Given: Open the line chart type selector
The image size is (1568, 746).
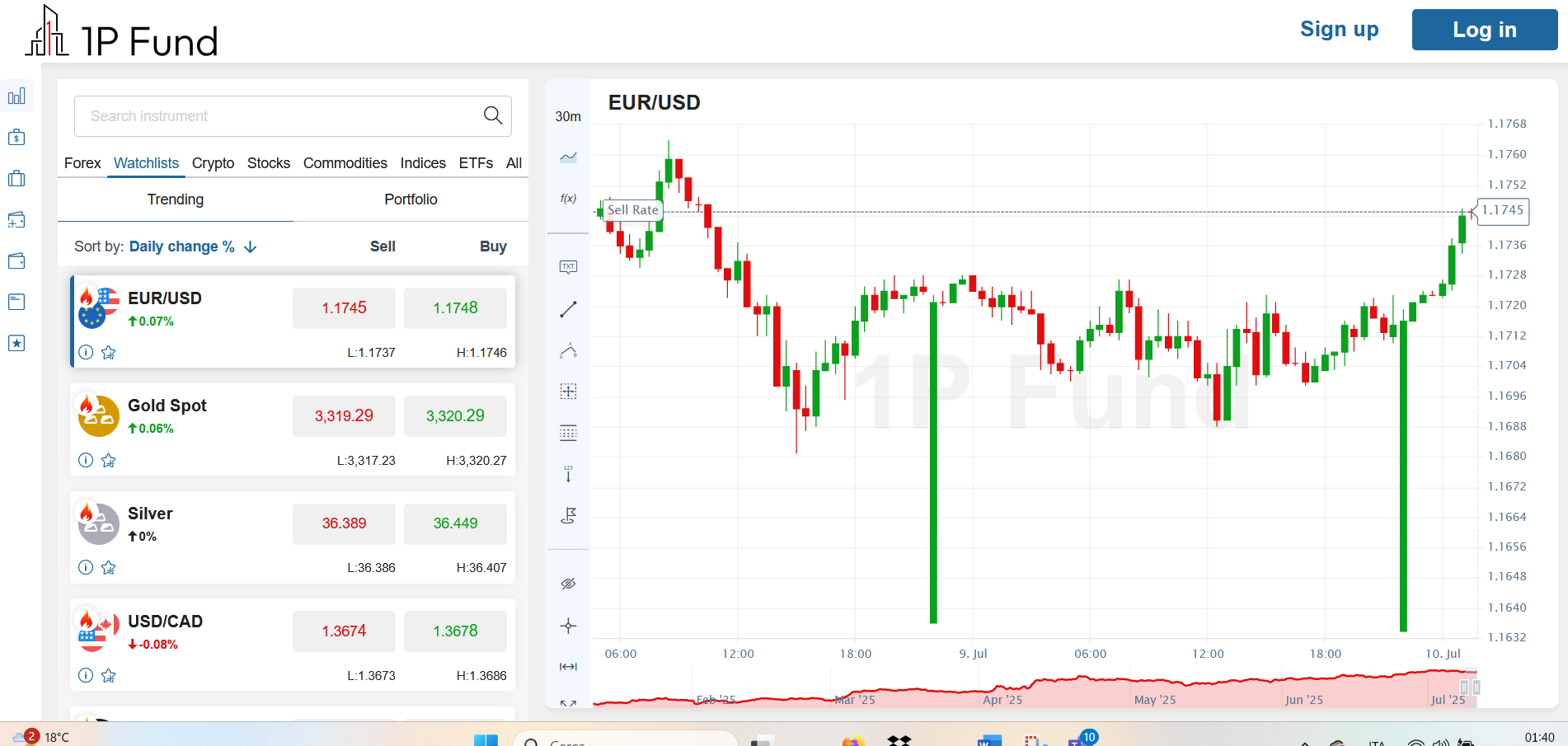Looking at the screenshot, I should pos(567,156).
